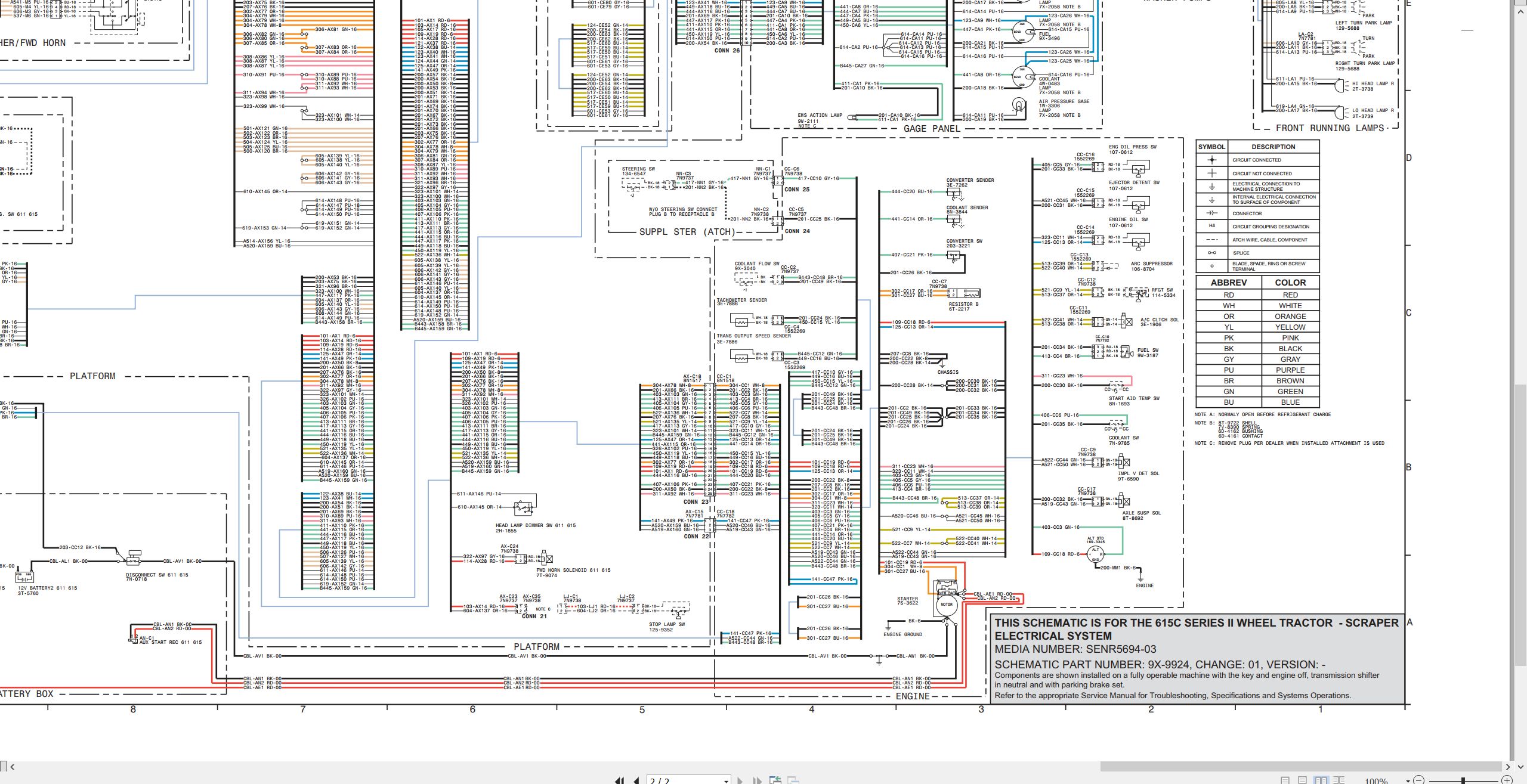Click the "COOLANT FLOW SW" label
This screenshot has height=784, width=1527.
point(757,264)
